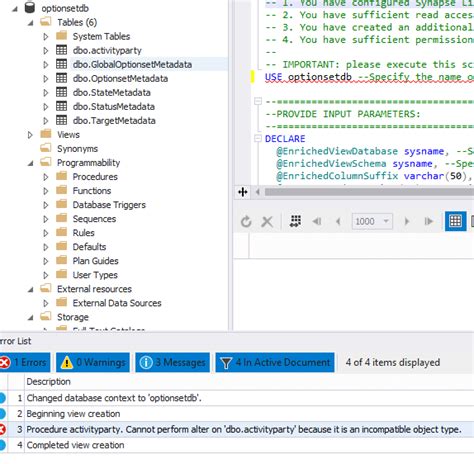Collapse the External resources node

point(31,290)
